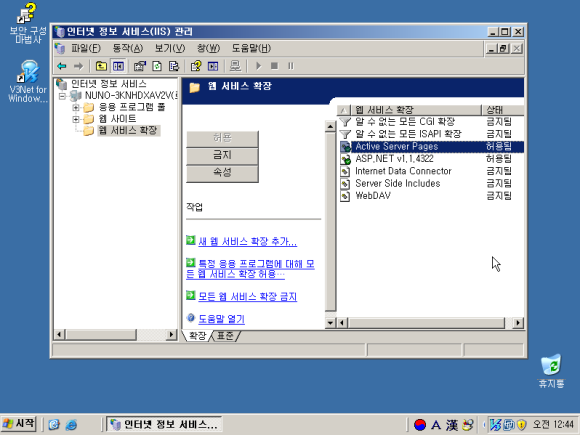Expand the 웹 사이트 tree node
580x435 pixels.
point(76,119)
